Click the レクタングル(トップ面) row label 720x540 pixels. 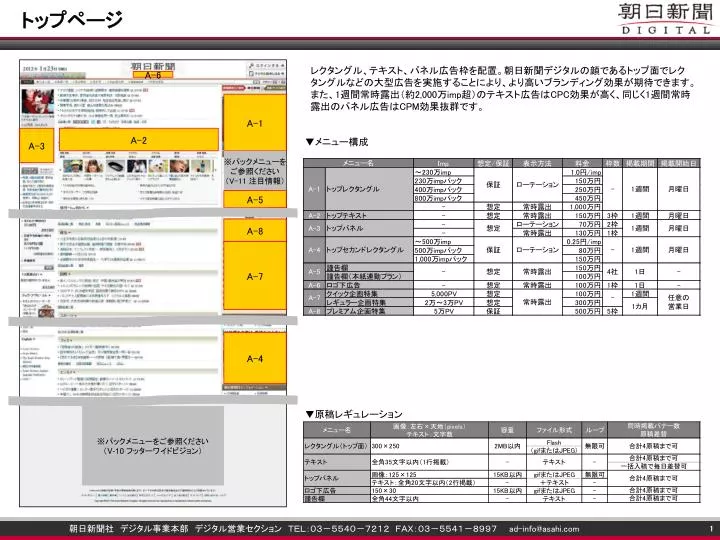(337, 446)
